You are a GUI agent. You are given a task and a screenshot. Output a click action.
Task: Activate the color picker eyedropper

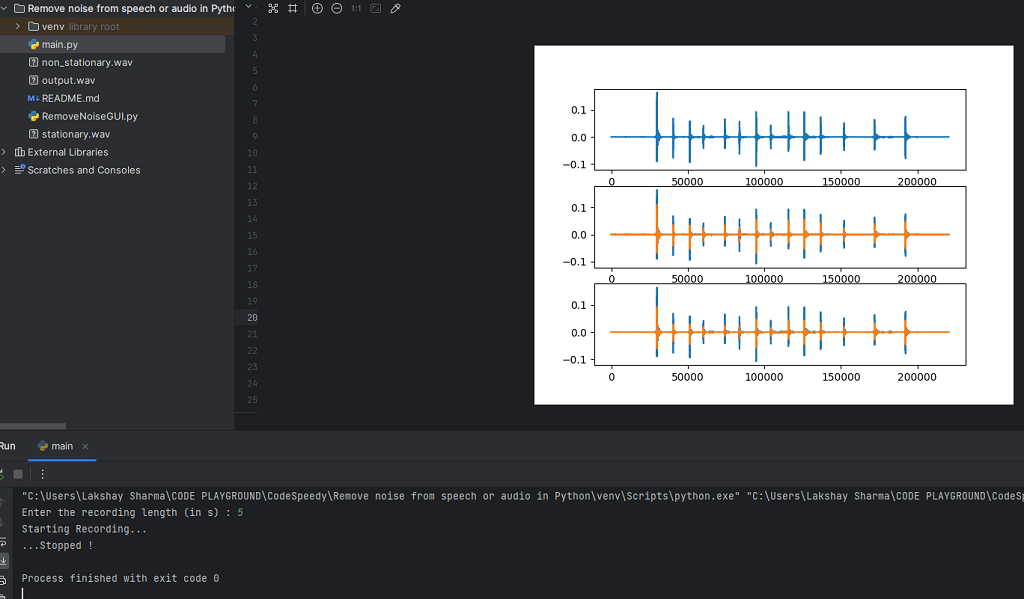[x=395, y=8]
